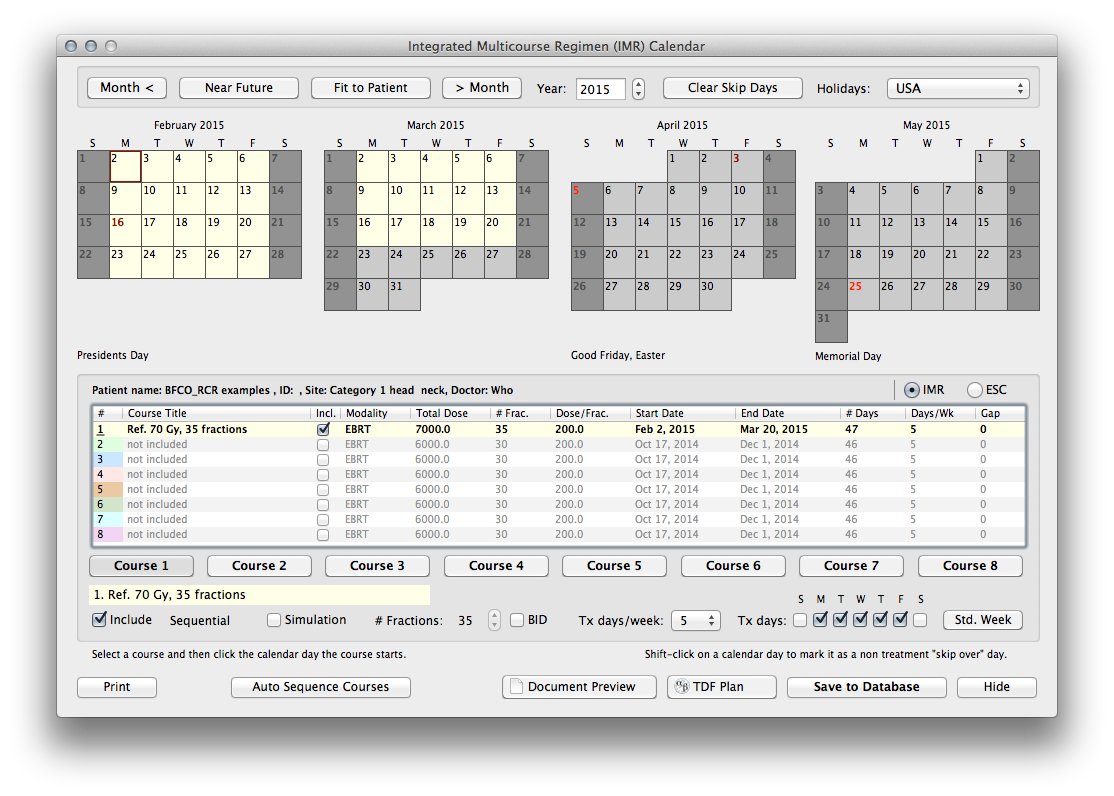
Task: Switch to the Course 3 tab
Action: click(377, 566)
